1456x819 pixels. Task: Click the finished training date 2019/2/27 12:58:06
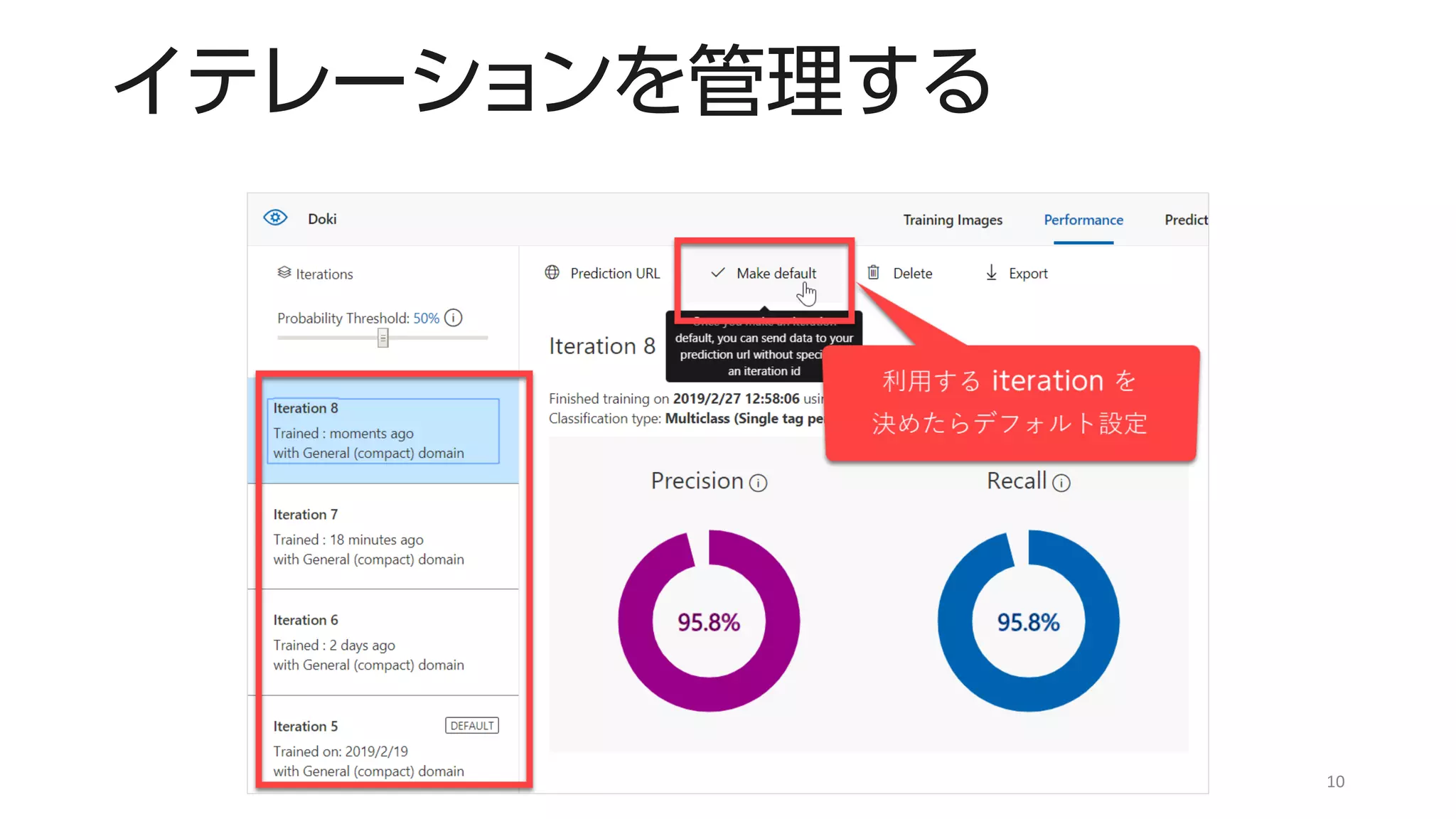pos(736,399)
